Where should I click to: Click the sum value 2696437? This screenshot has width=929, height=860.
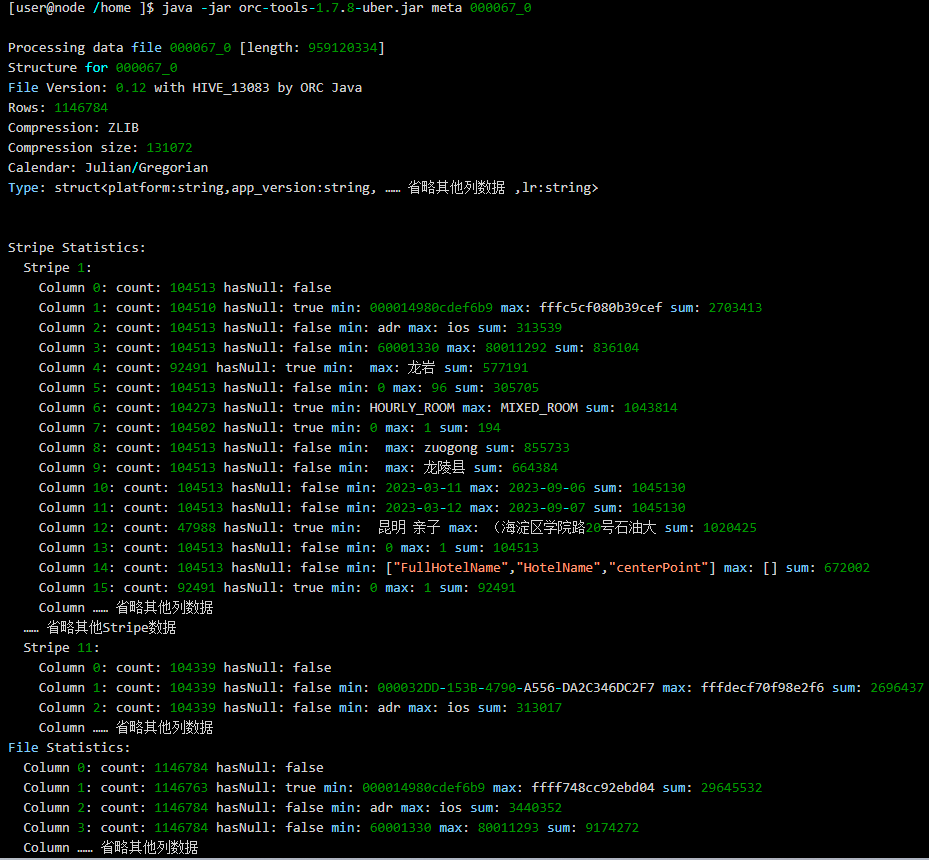897,688
